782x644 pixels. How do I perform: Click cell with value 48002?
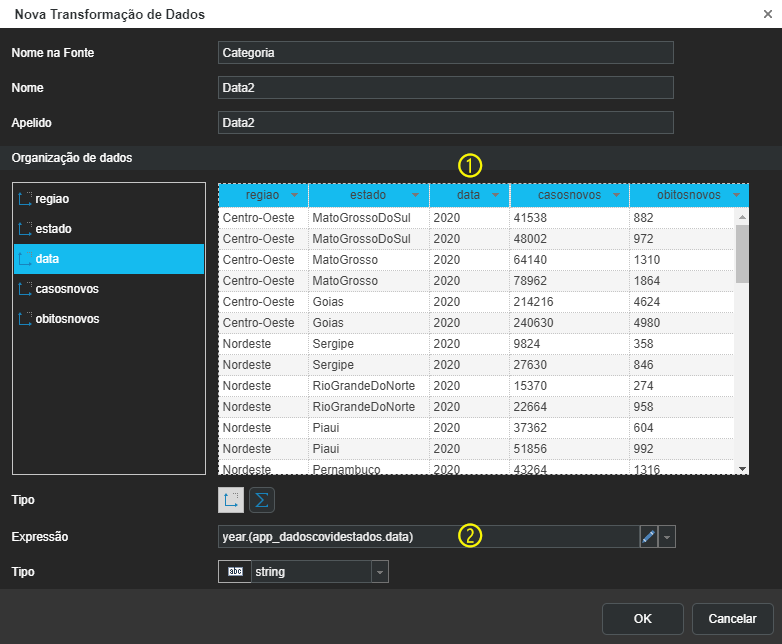[x=570, y=239]
